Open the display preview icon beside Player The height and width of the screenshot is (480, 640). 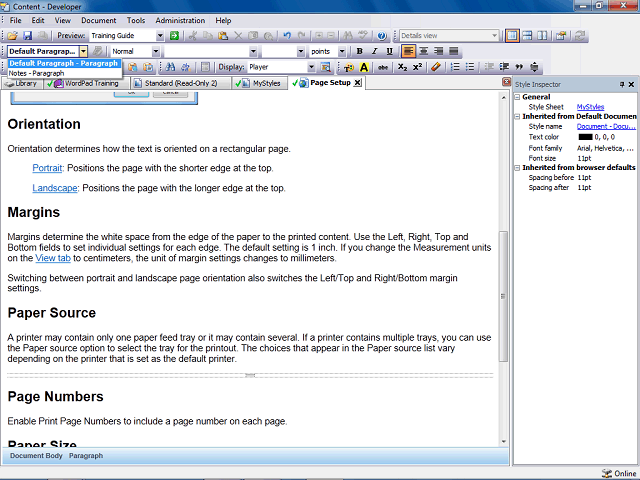click(x=325, y=67)
